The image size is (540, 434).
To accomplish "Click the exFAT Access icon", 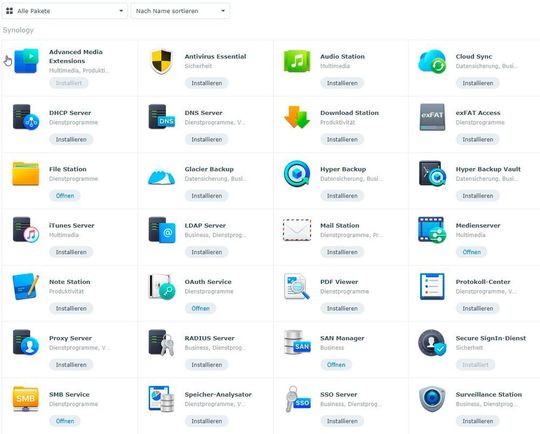I will click(432, 117).
